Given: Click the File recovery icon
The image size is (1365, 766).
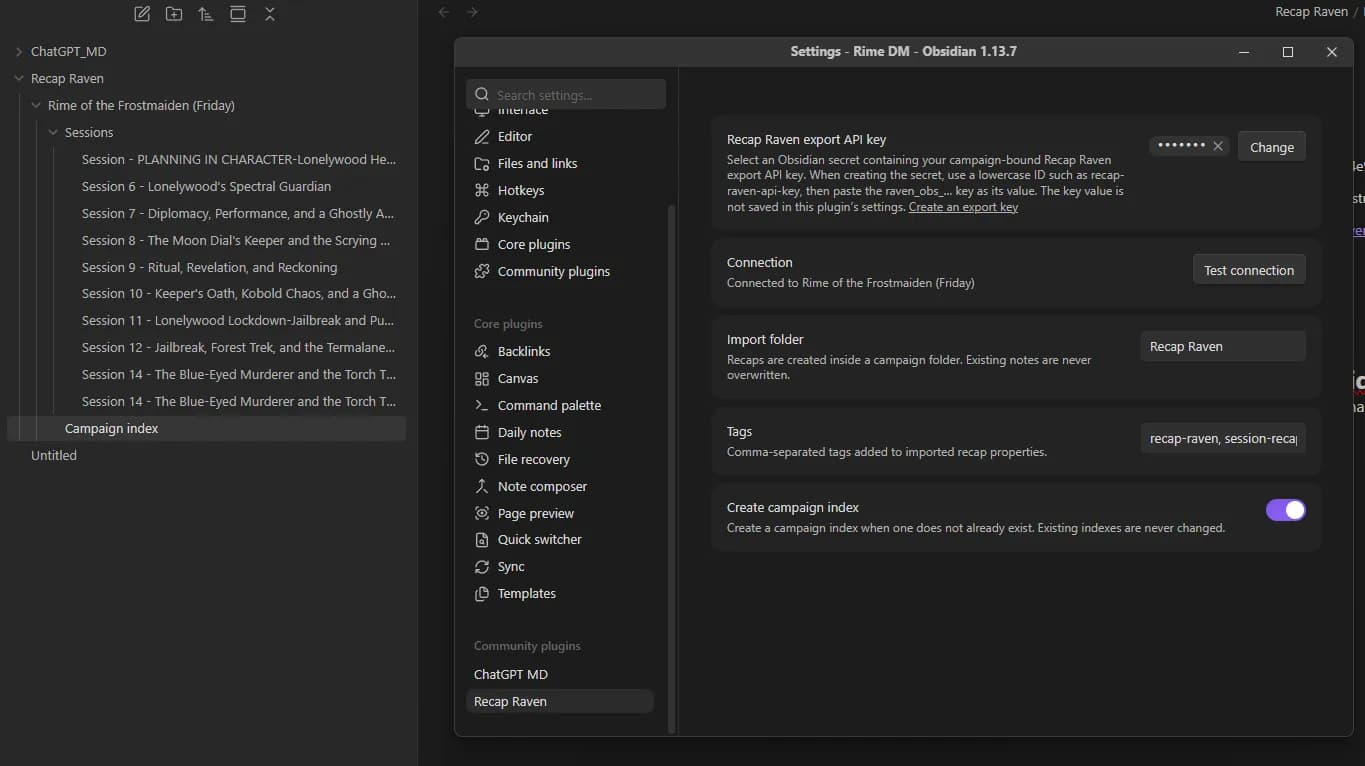Looking at the screenshot, I should click(482, 460).
